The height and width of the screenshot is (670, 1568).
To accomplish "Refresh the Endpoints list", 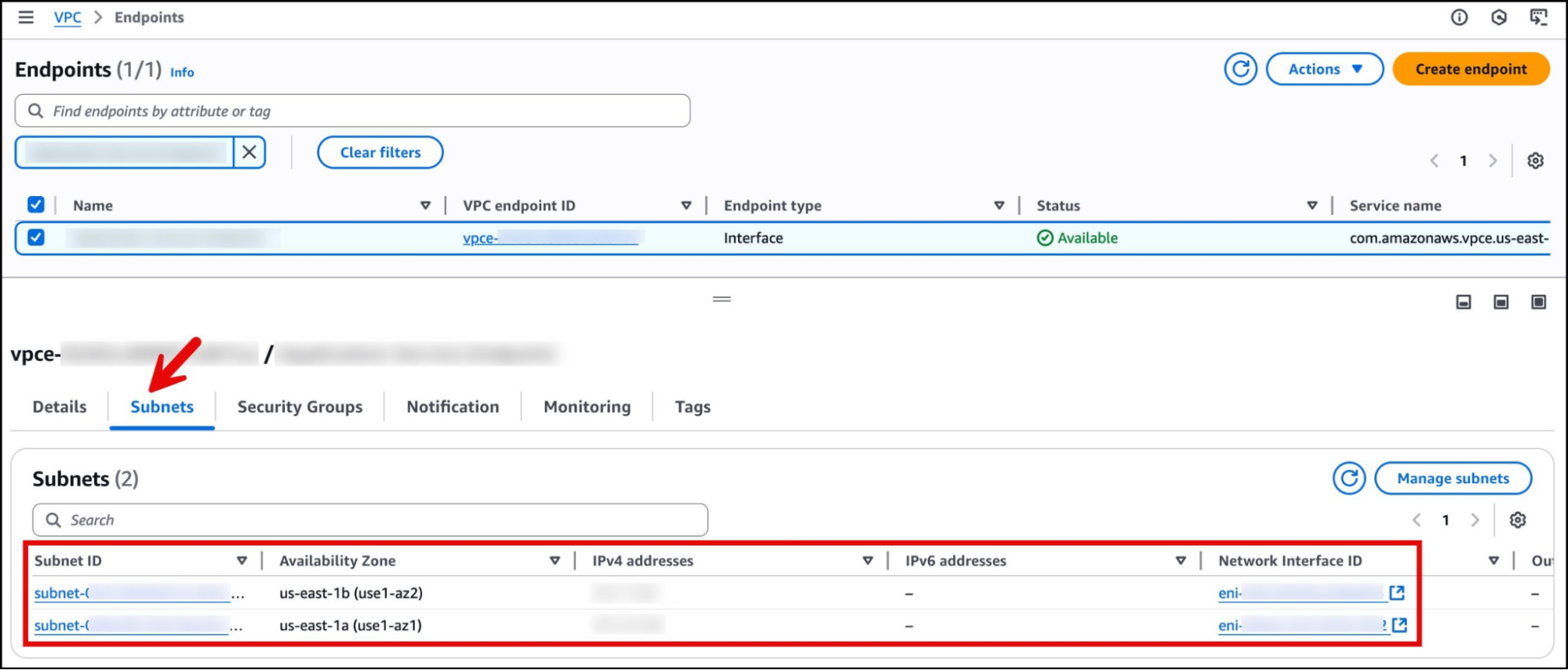I will [x=1240, y=69].
